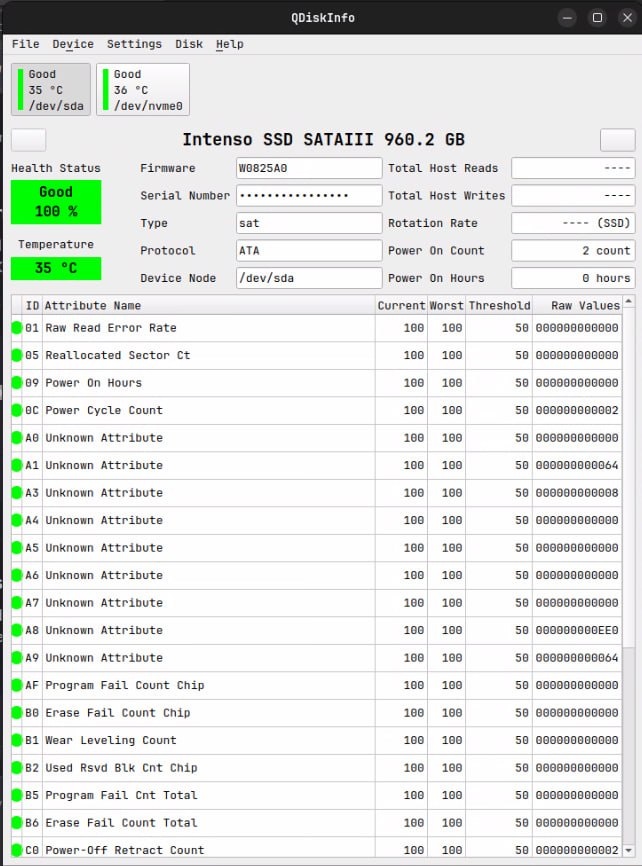Open the Settings menu
Screen dimensions: 642x866
[134, 44]
